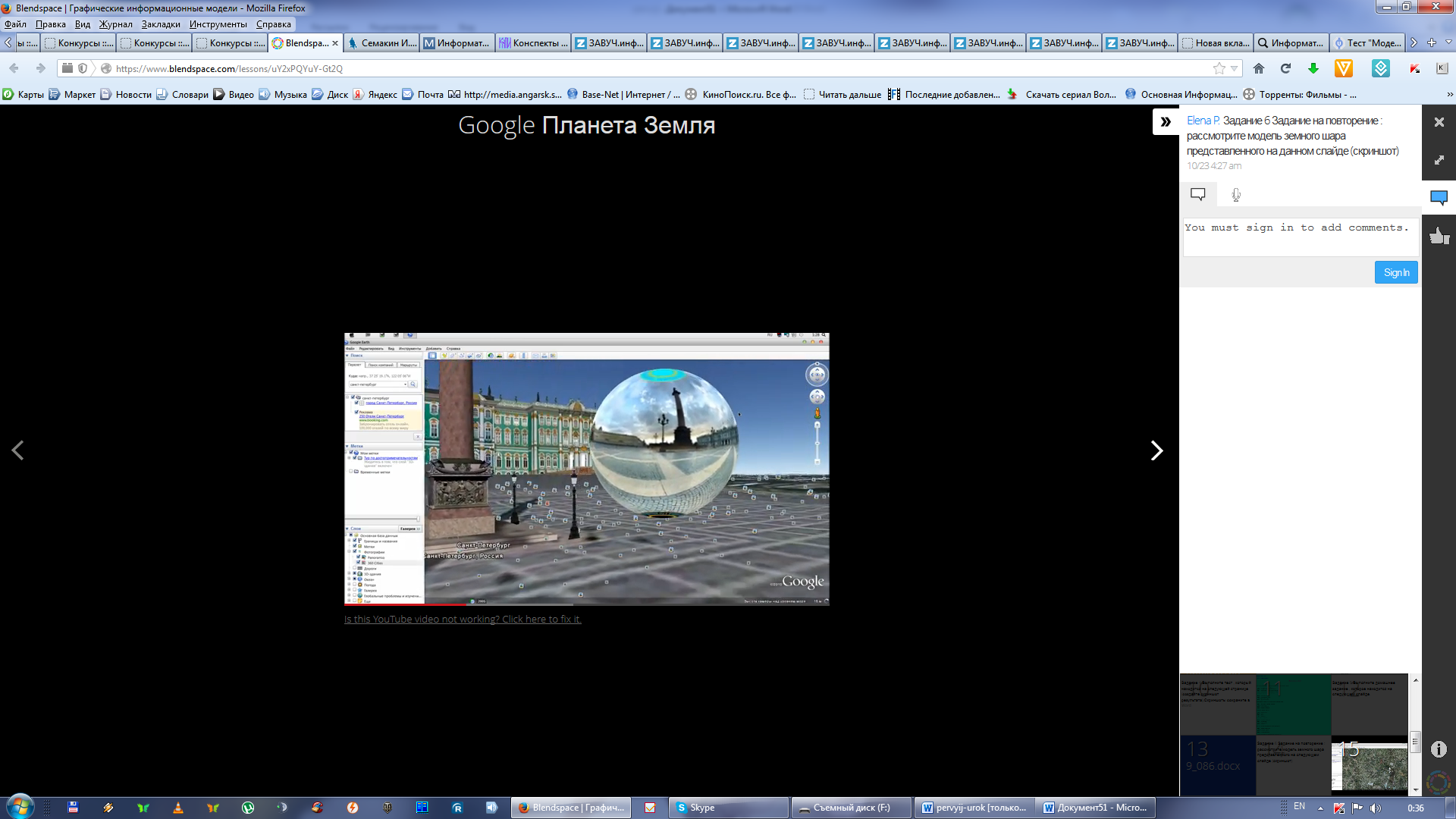
Task: Open the Инструменты menu
Action: coord(218,24)
